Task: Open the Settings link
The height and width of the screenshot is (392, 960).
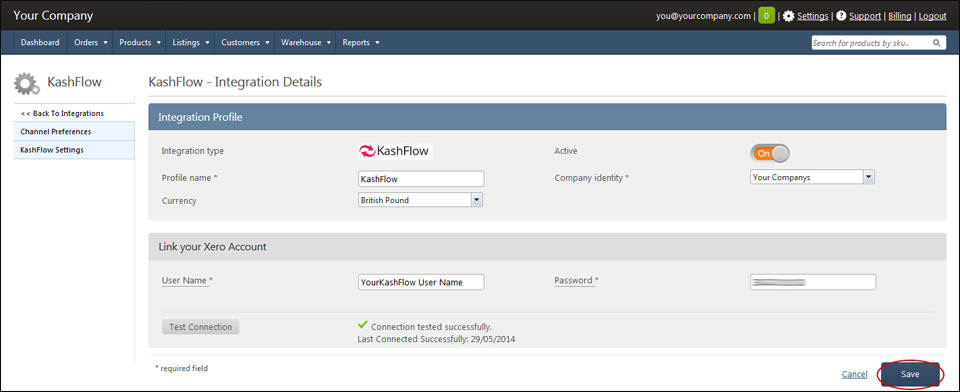Action: 813,16
